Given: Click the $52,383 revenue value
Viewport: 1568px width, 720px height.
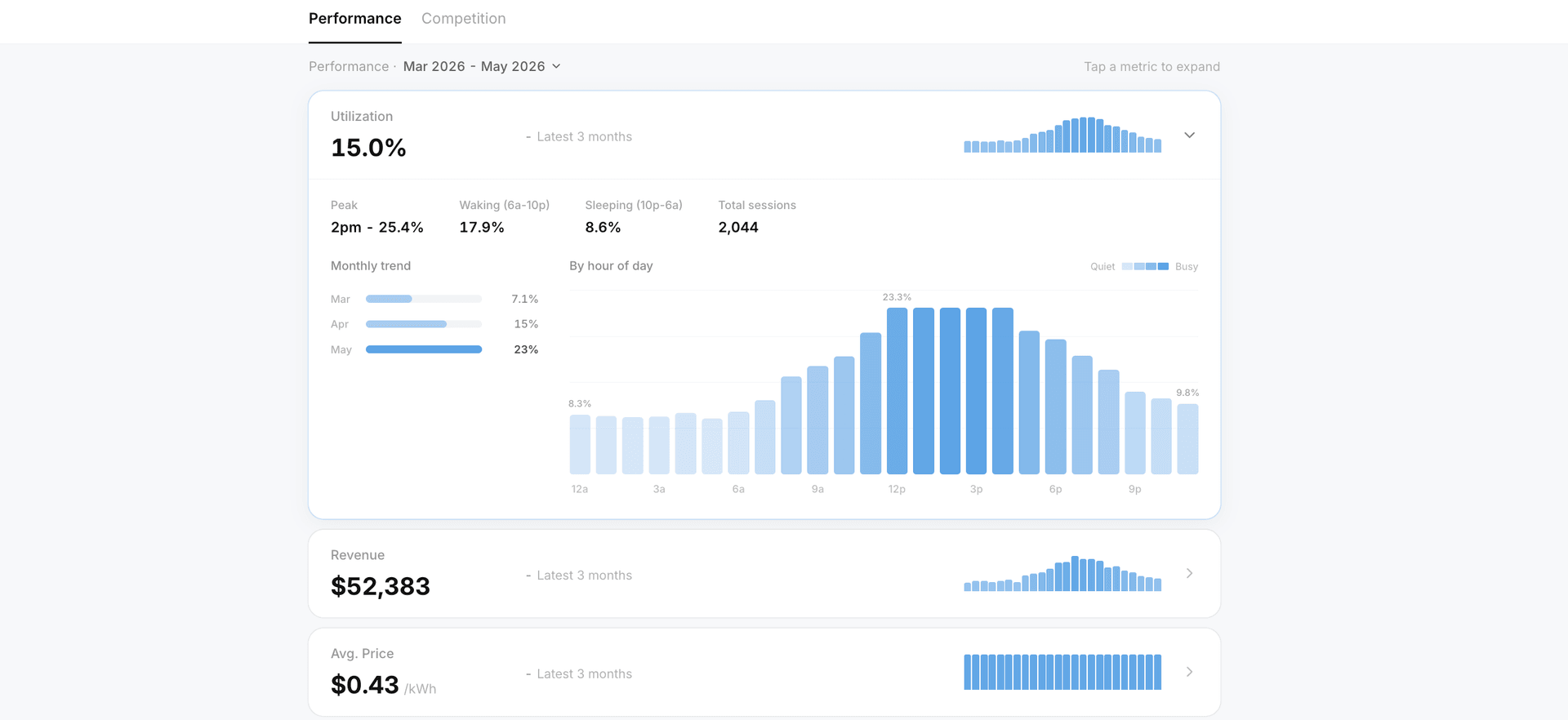Looking at the screenshot, I should tap(380, 586).
